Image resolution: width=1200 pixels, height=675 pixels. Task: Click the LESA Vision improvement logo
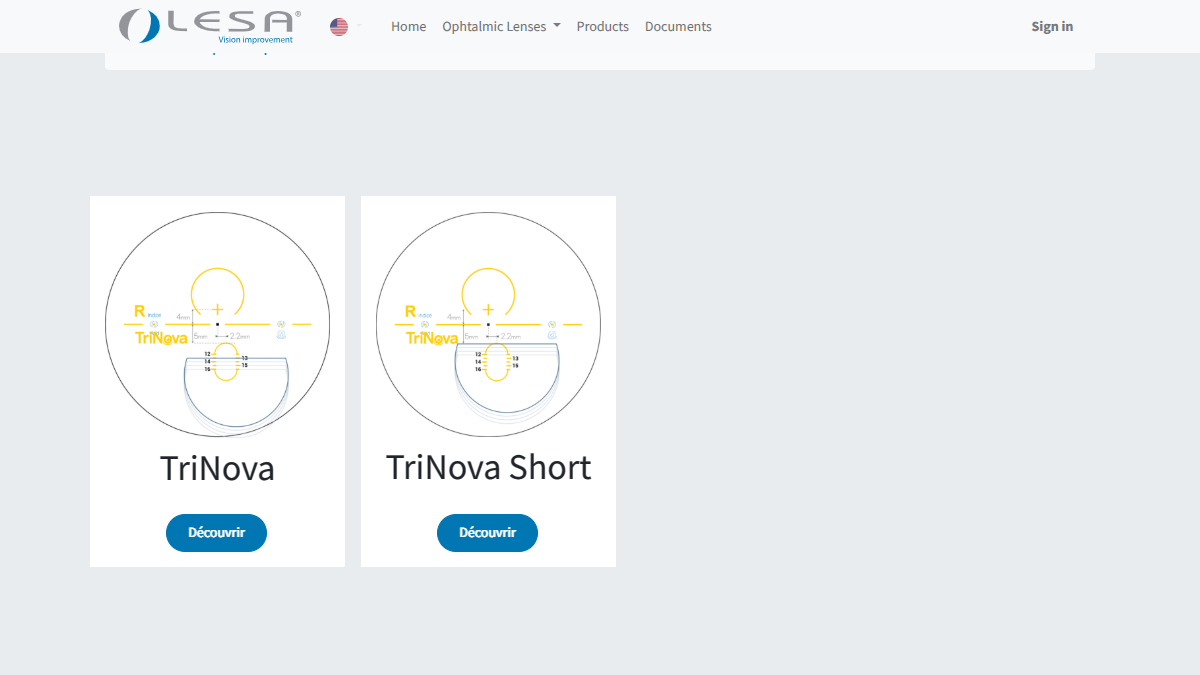coord(209,26)
